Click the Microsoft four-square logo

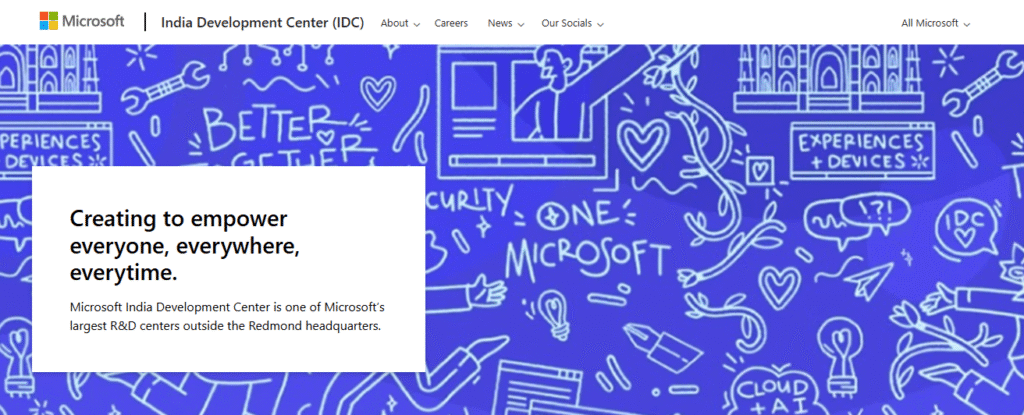coord(48,22)
